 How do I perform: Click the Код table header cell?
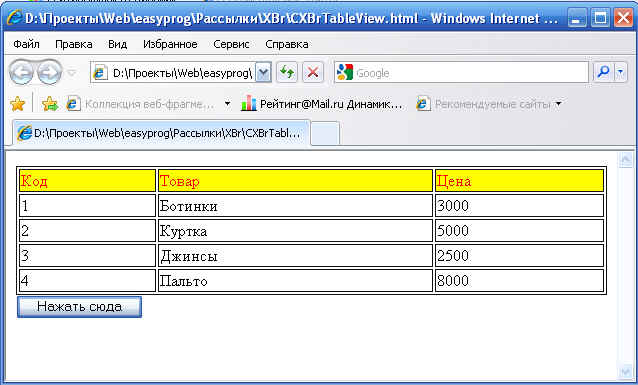pos(87,181)
